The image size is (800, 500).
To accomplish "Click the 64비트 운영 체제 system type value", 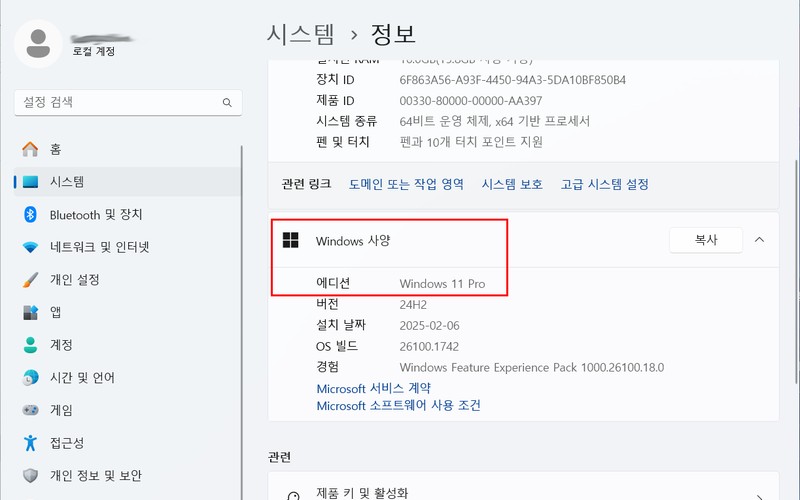I will 494,121.
